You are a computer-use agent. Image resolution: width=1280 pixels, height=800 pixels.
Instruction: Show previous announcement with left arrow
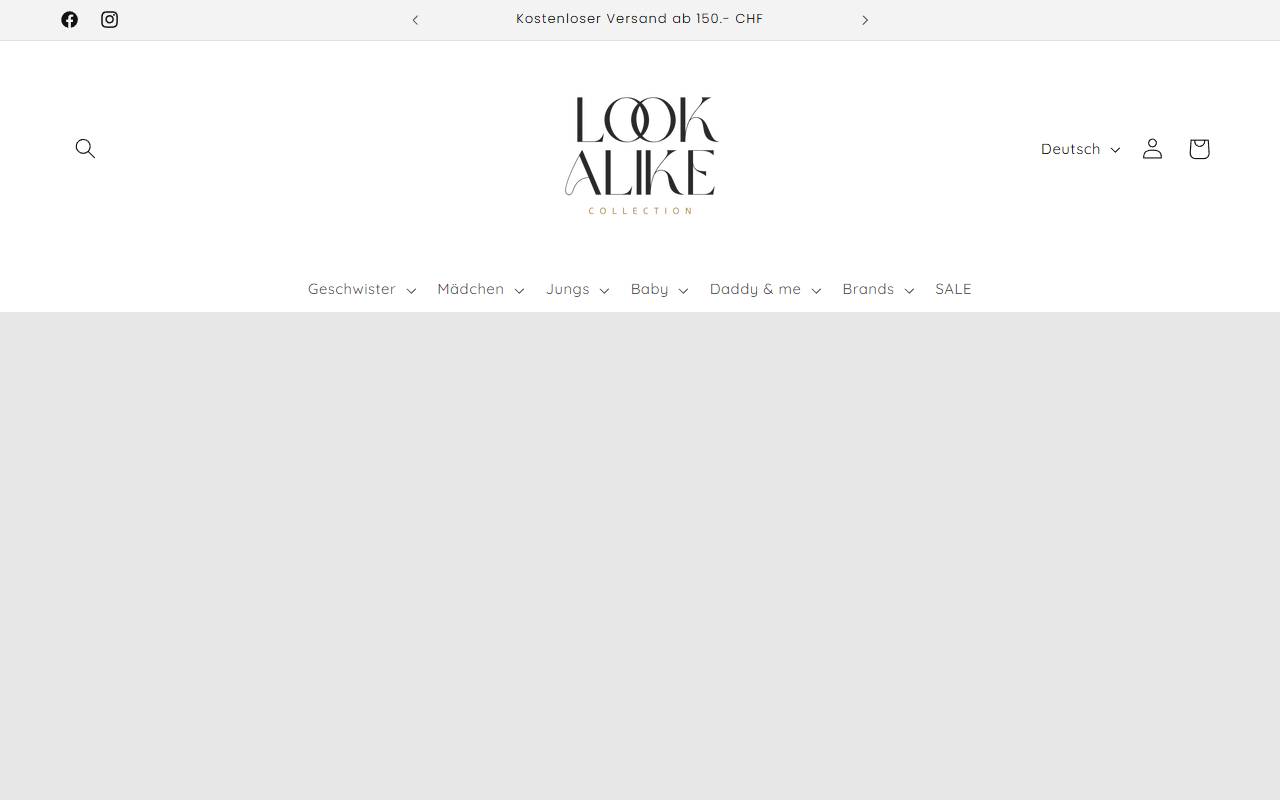pyautogui.click(x=415, y=20)
